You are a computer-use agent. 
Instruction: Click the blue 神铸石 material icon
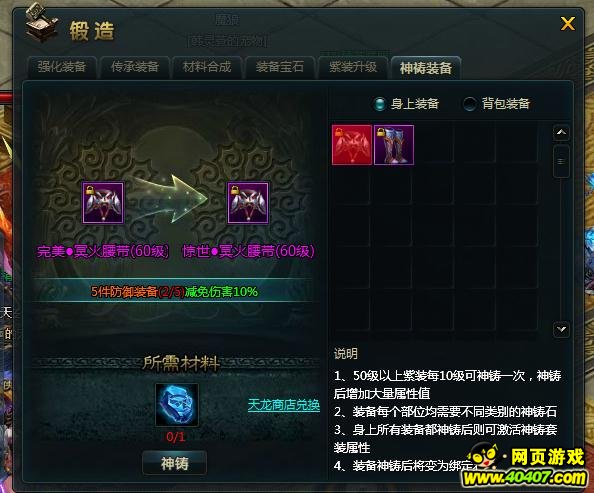pos(177,404)
